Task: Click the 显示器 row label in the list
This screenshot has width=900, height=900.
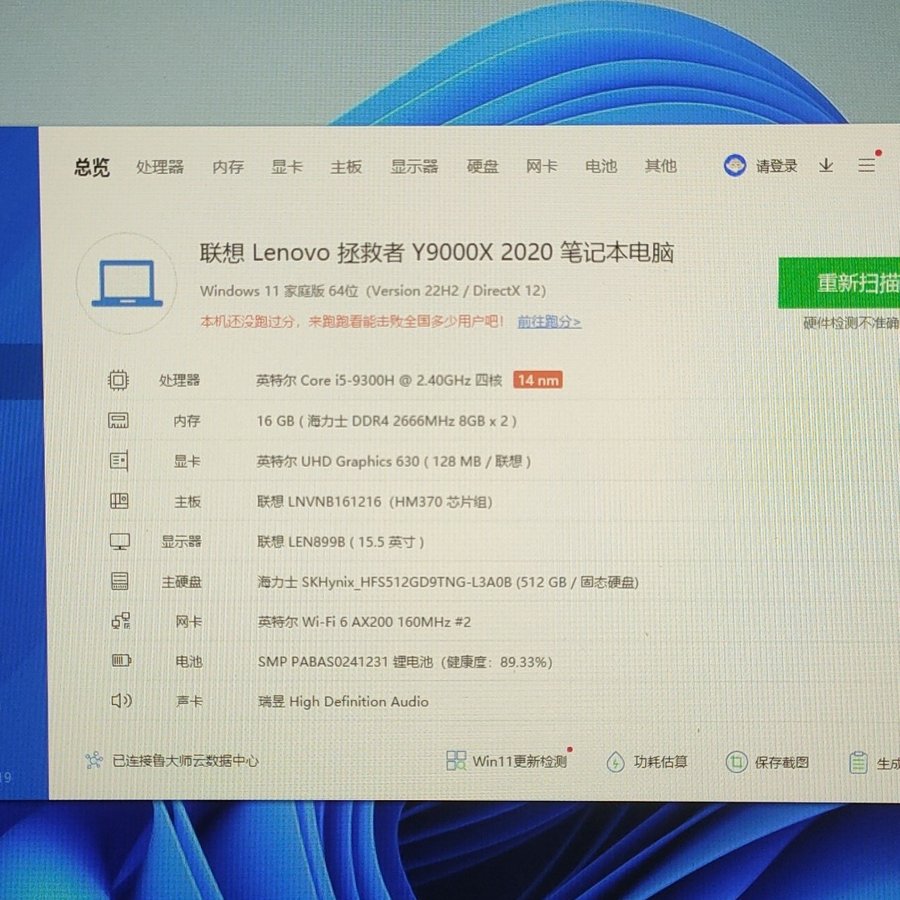Action: click(181, 542)
